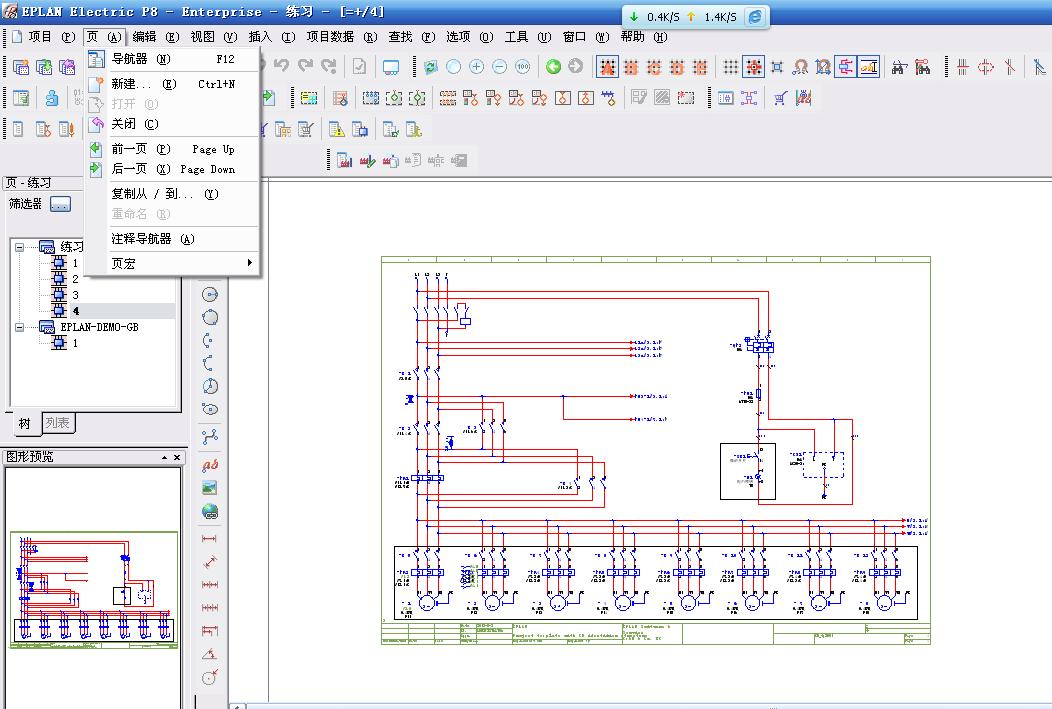This screenshot has height=709, width=1052.
Task: Toggle the object snap button
Action: (777, 67)
